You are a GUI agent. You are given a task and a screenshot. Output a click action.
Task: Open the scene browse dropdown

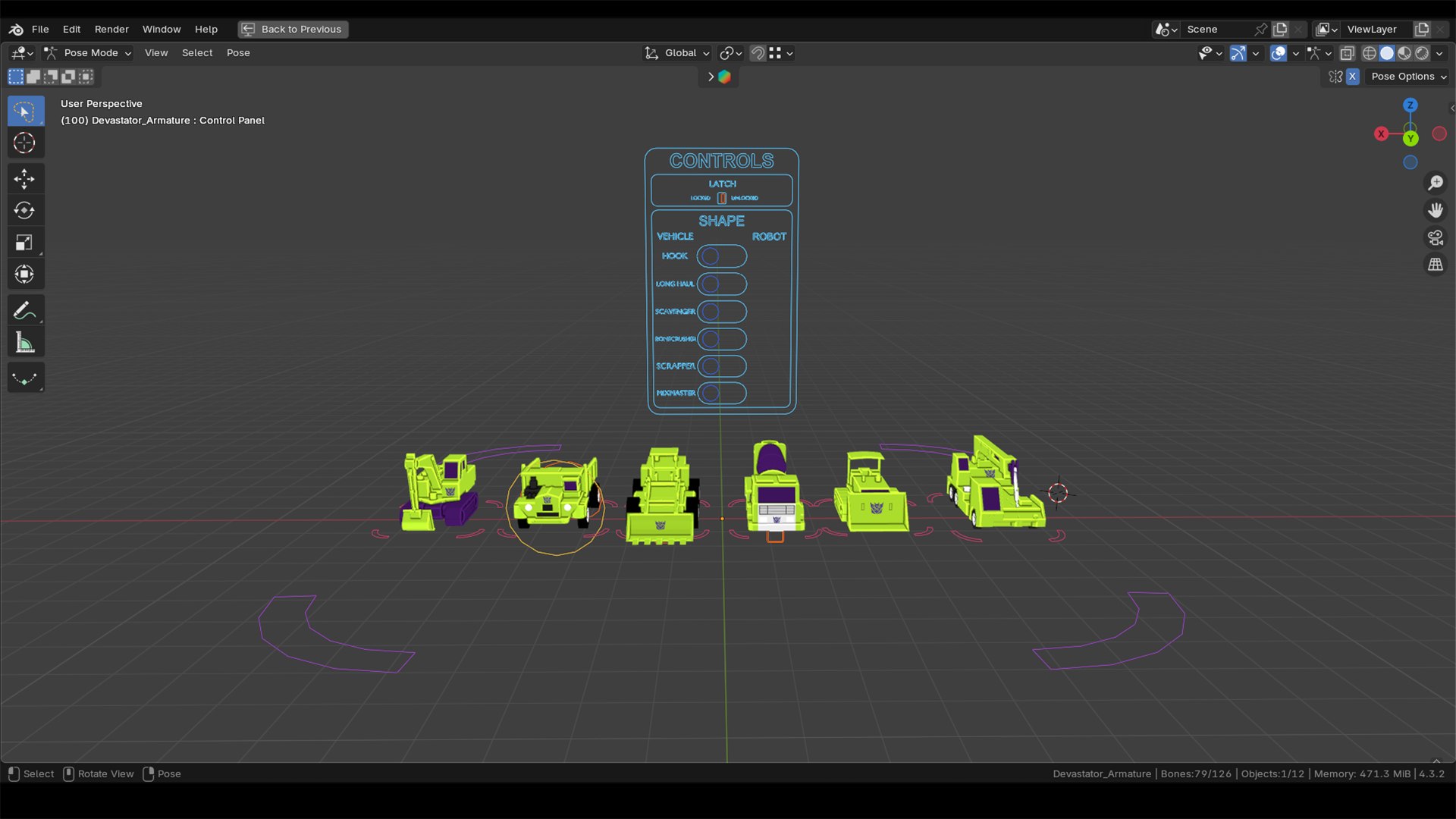coord(1166,30)
